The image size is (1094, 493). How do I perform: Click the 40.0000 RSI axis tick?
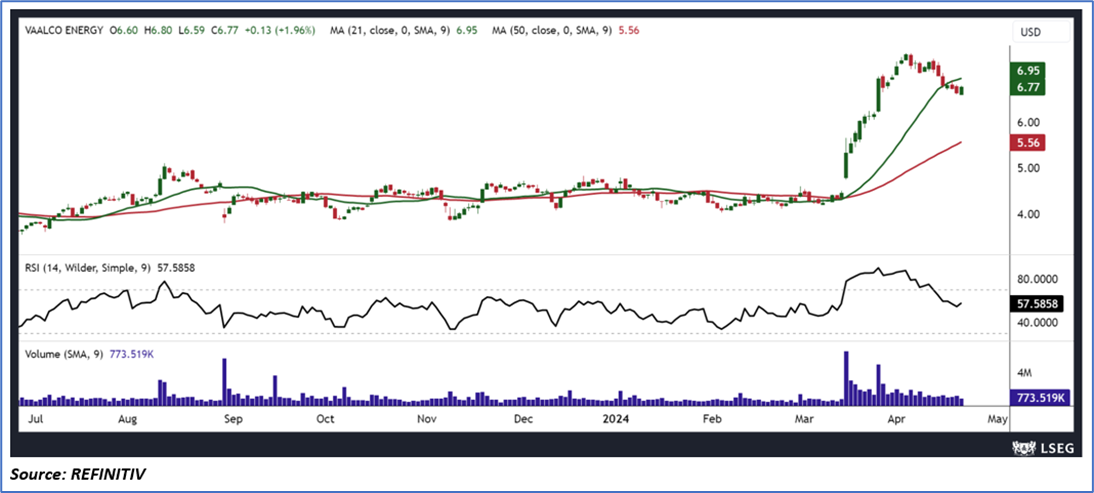[1039, 323]
